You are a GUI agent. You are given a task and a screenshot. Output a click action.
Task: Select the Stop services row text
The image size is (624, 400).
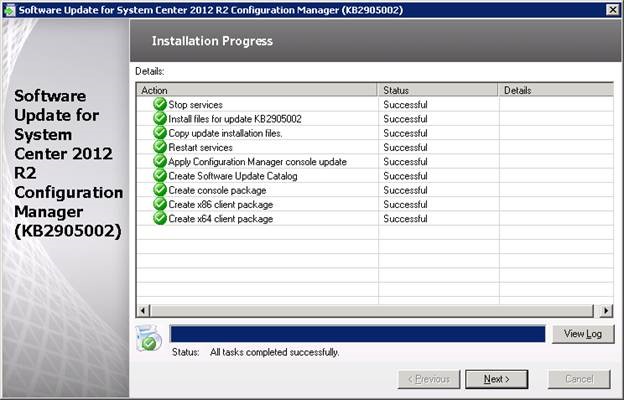195,105
